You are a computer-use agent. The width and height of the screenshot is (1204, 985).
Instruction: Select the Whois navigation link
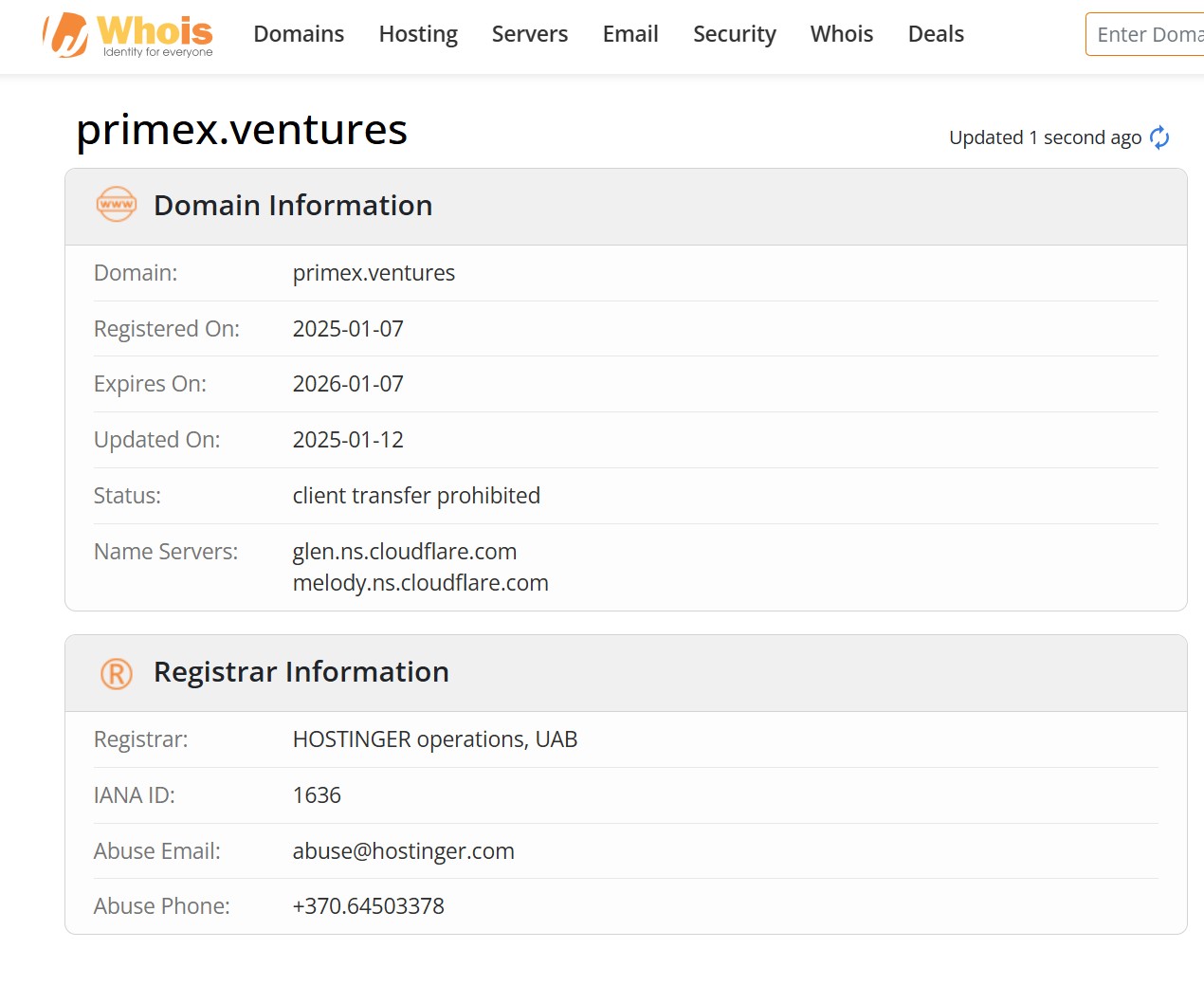click(841, 34)
